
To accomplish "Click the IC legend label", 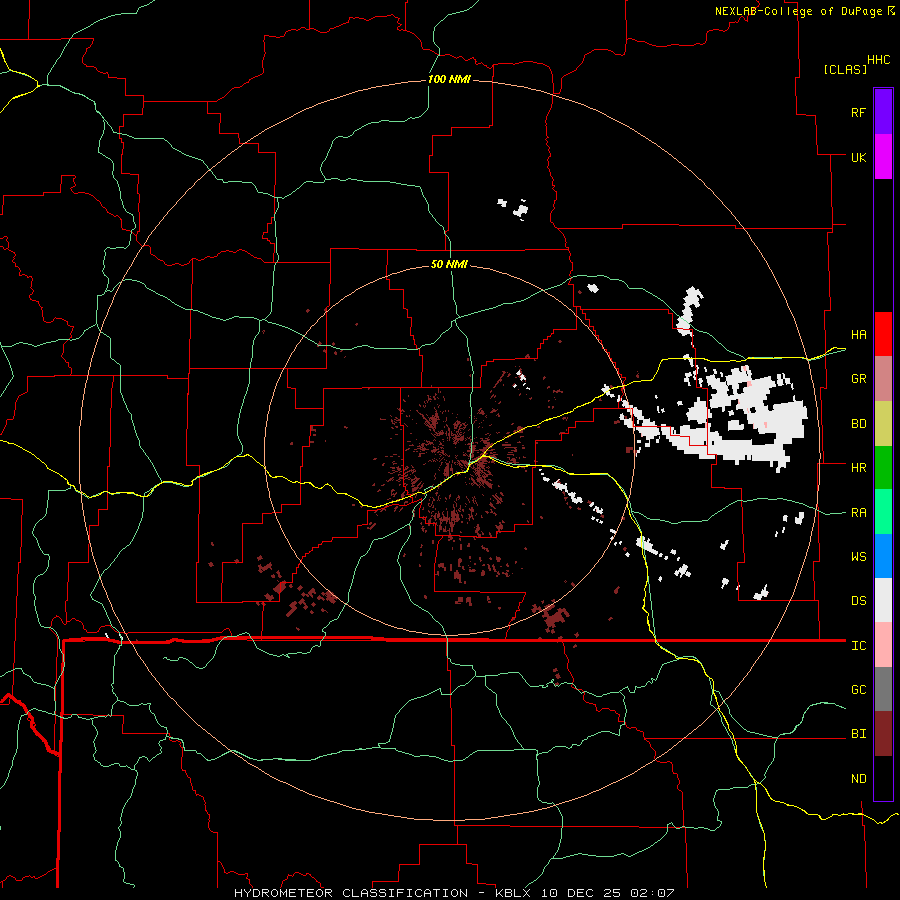I will pos(859,646).
